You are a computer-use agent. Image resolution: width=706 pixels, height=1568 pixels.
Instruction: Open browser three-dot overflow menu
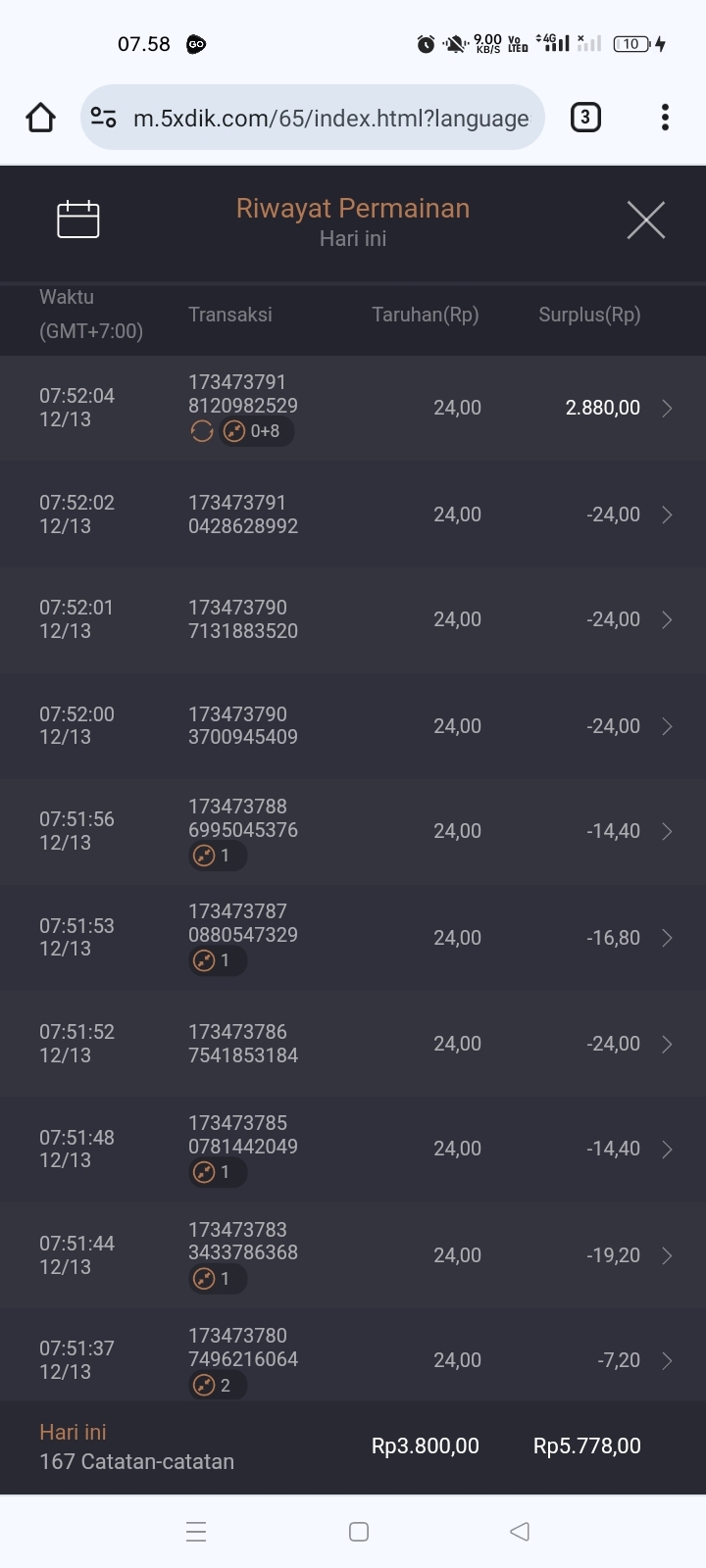point(665,118)
